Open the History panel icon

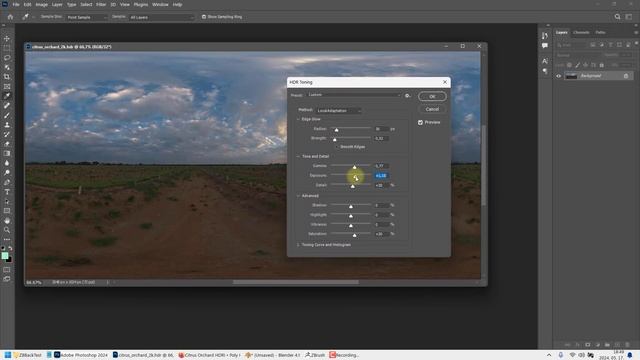click(545, 36)
